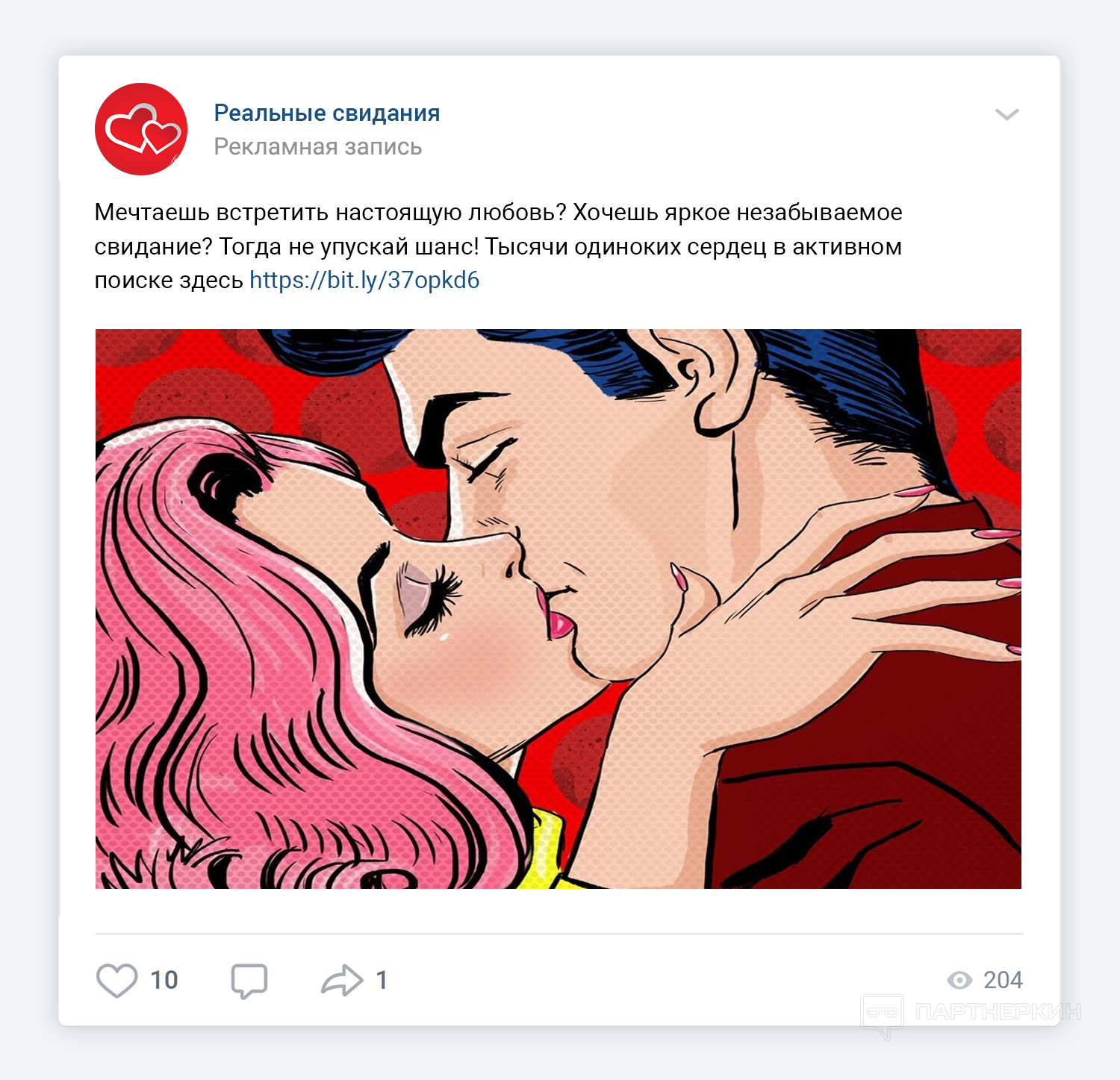
Task: Open the pop-art kissing couple image
Action: (559, 608)
